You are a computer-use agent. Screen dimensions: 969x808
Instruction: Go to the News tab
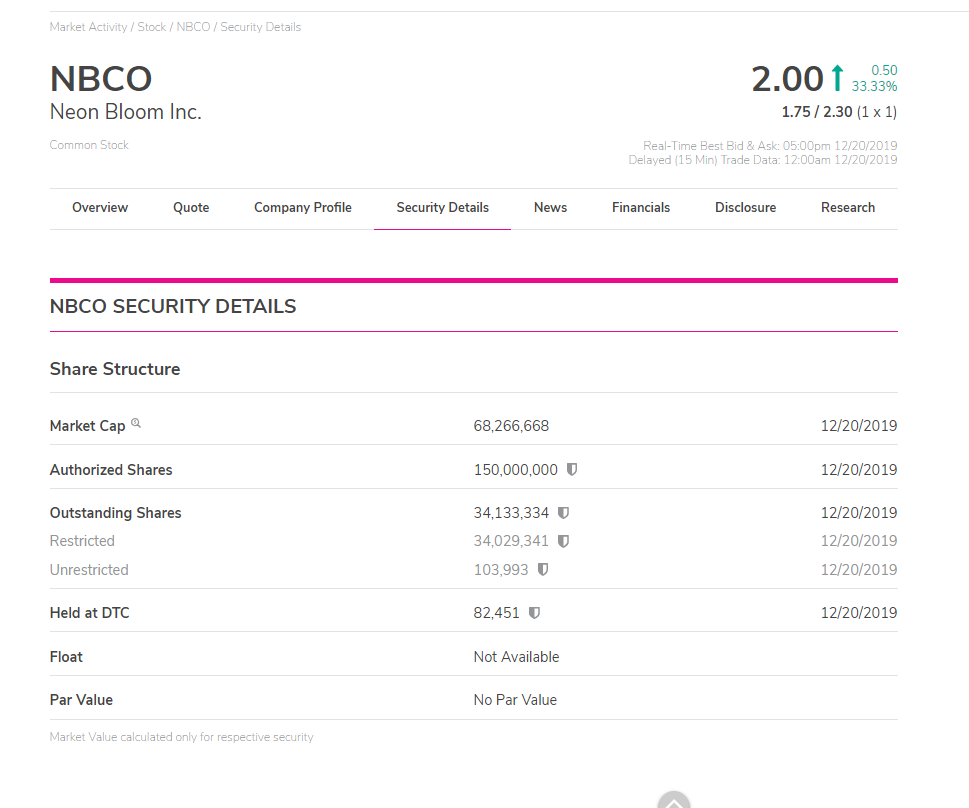pos(550,208)
